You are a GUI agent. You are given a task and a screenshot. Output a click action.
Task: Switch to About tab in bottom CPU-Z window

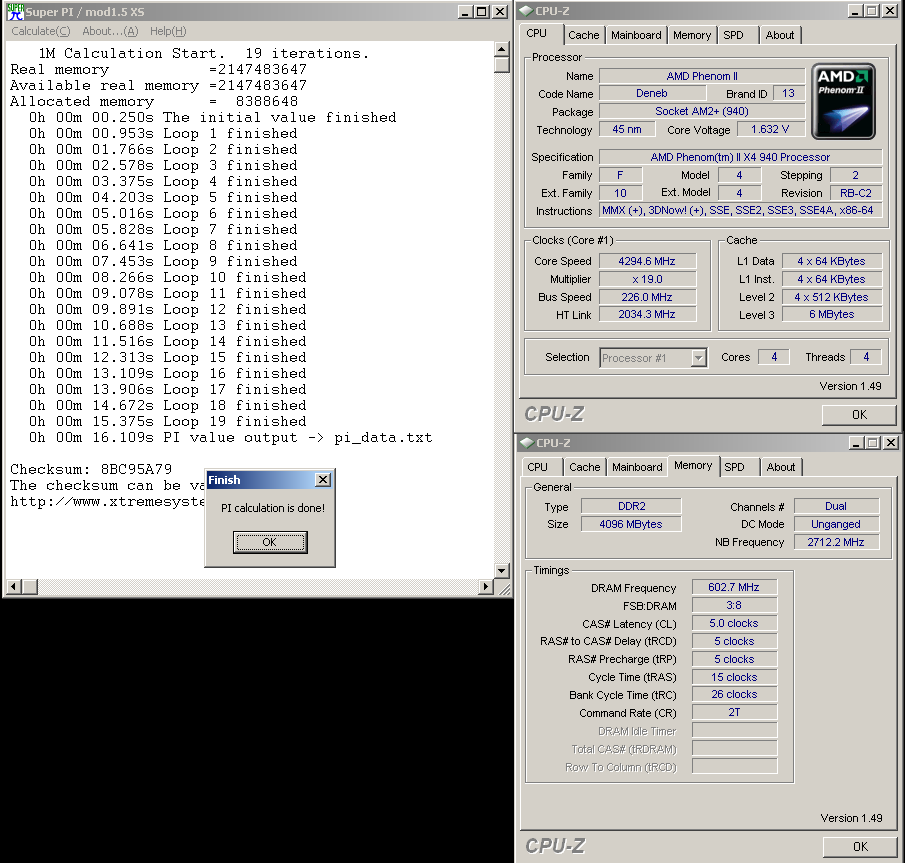[x=781, y=467]
